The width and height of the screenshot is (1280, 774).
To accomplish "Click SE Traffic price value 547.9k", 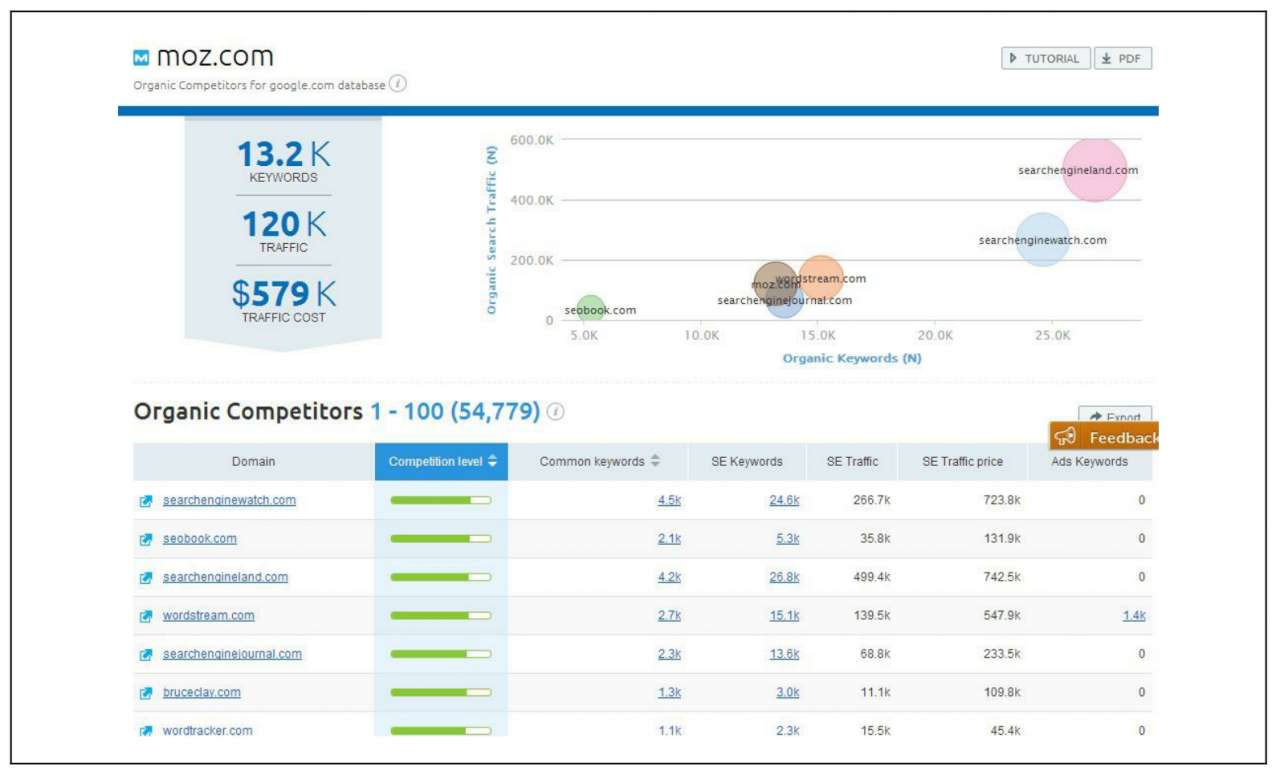I will [x=1001, y=616].
